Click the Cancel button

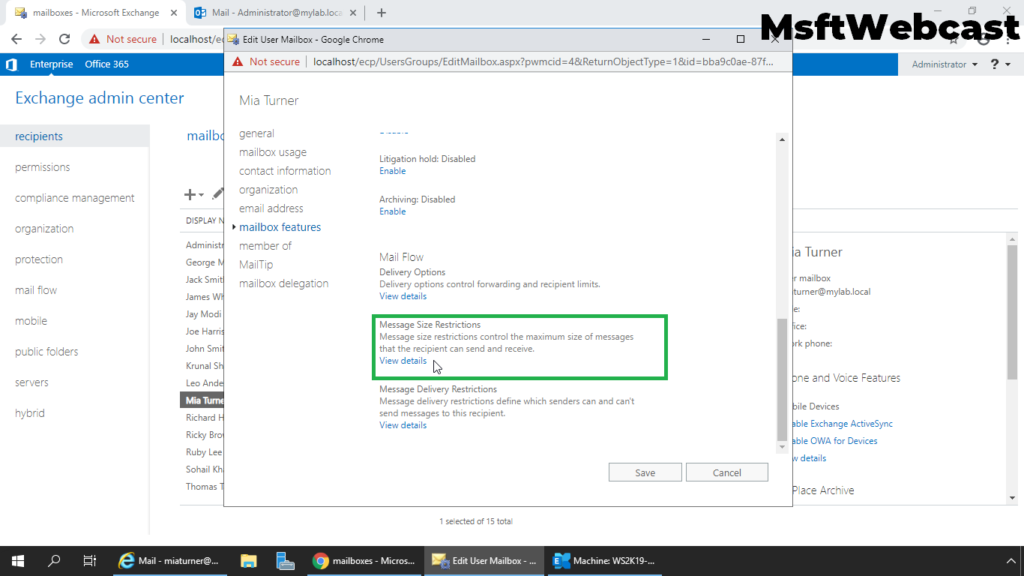point(727,473)
